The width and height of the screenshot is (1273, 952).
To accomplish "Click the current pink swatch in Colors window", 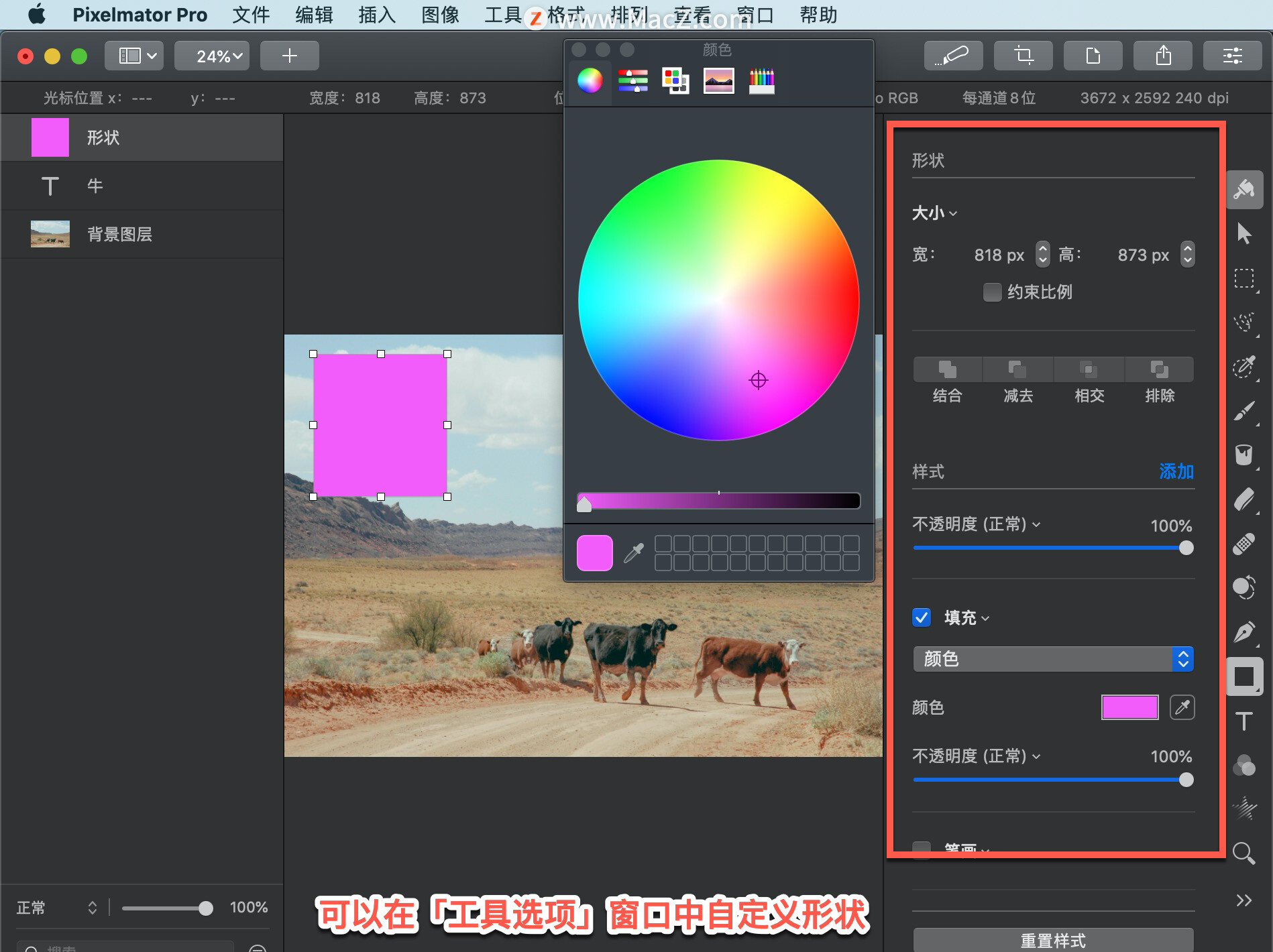I will [x=594, y=553].
